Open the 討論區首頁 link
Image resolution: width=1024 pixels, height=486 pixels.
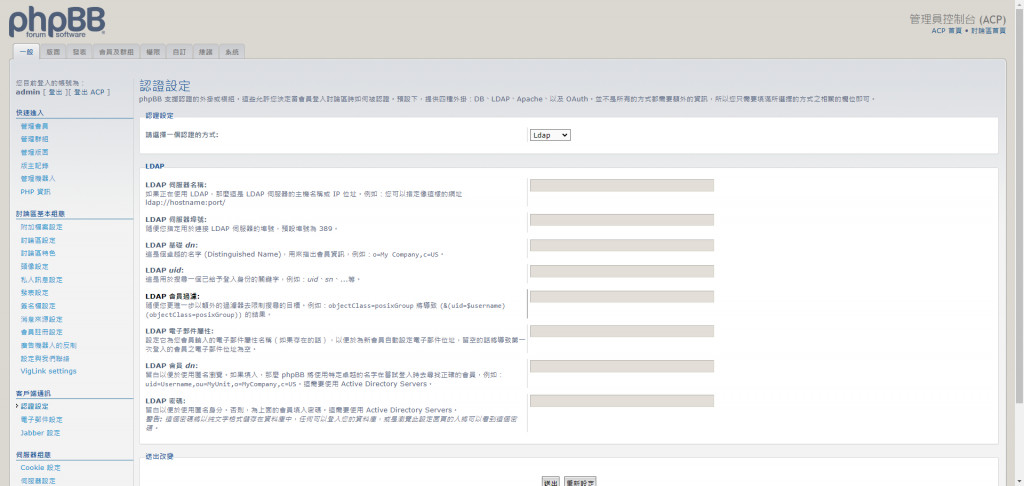988,31
